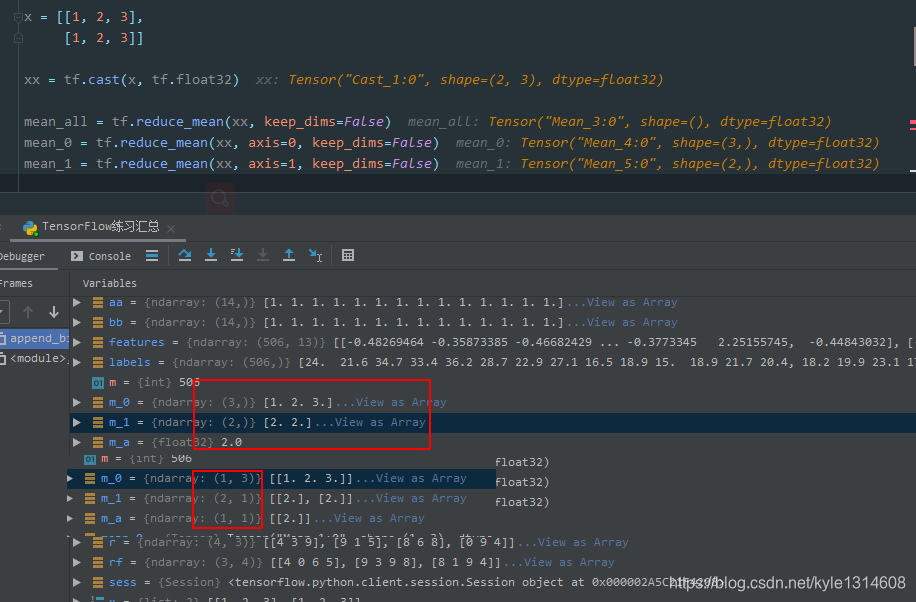Expand the aa ndarray variable

77,302
